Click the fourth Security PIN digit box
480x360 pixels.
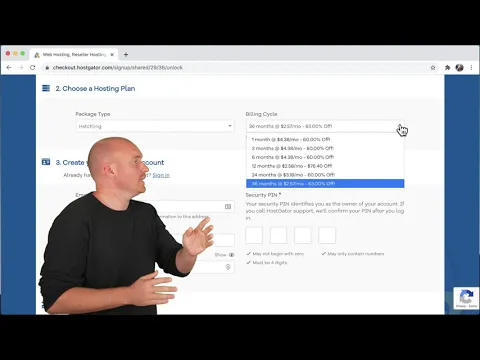point(327,235)
